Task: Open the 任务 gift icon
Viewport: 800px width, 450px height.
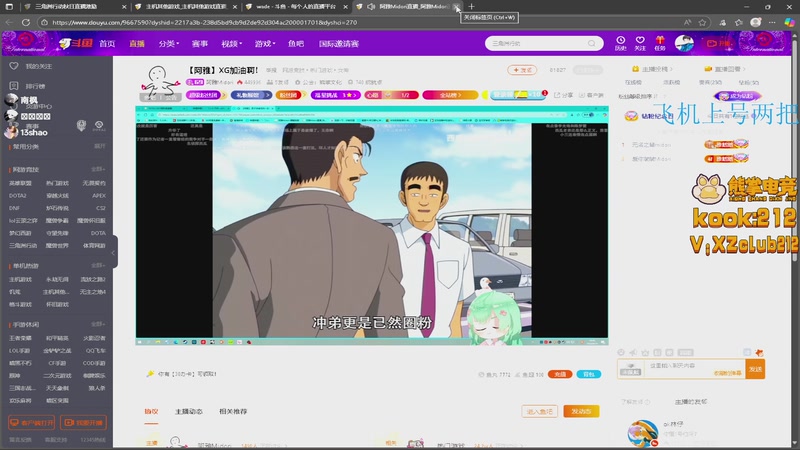Action: tap(660, 43)
